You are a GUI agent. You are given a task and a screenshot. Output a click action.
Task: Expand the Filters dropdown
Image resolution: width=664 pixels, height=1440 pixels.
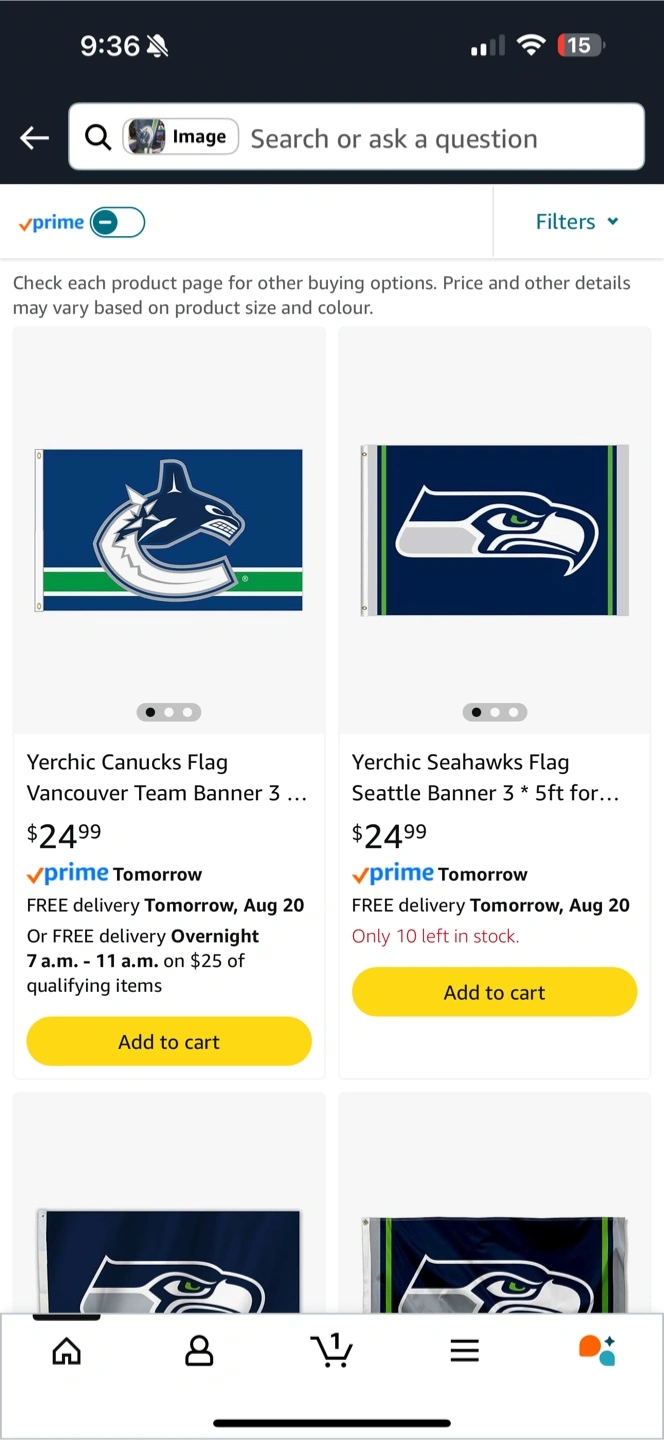577,222
